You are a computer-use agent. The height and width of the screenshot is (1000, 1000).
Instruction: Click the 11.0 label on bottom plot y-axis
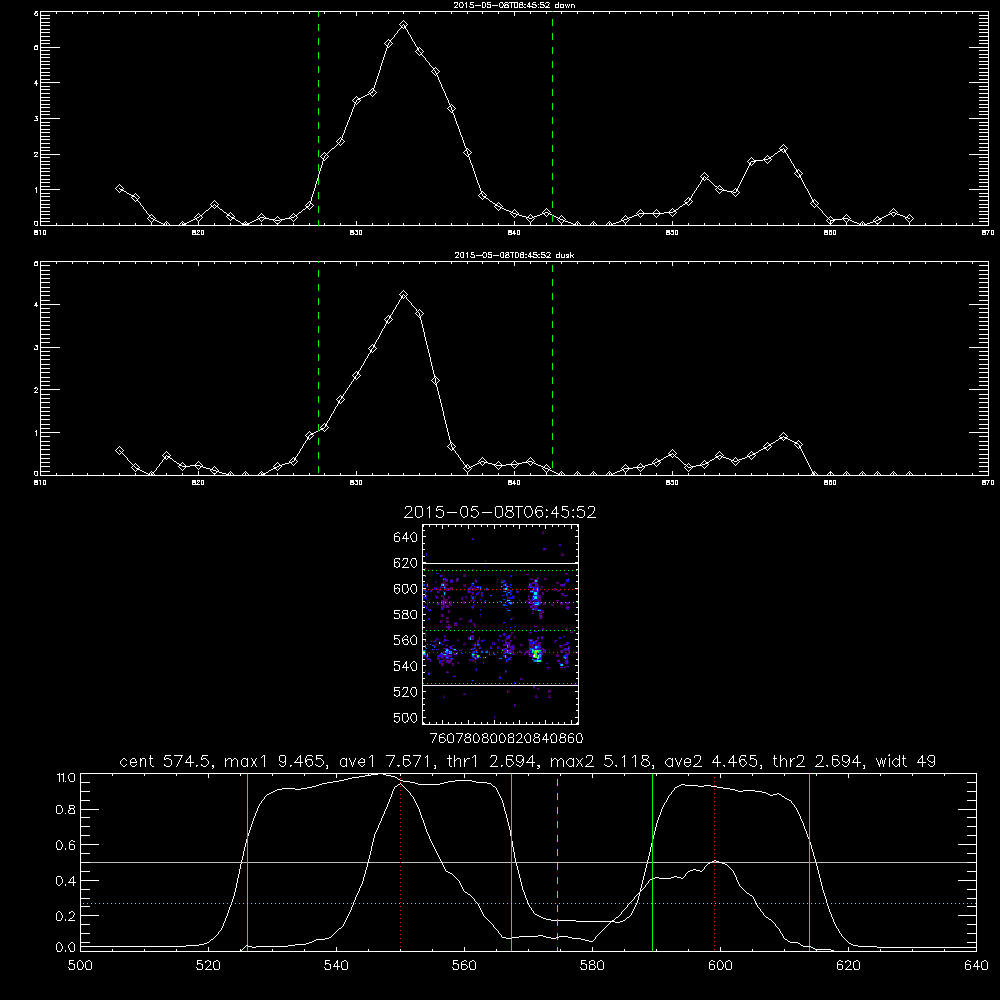[x=66, y=778]
